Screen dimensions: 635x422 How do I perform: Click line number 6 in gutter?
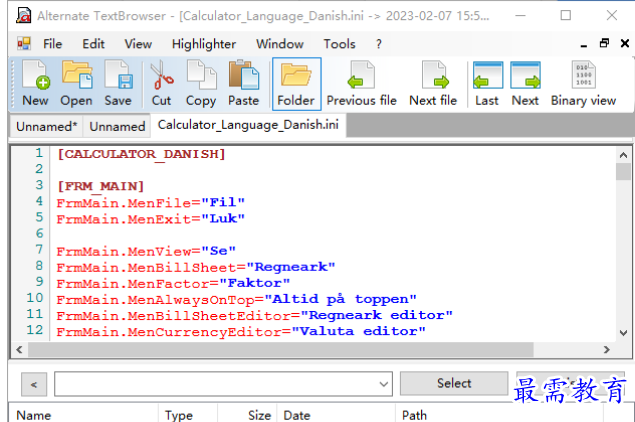39,233
